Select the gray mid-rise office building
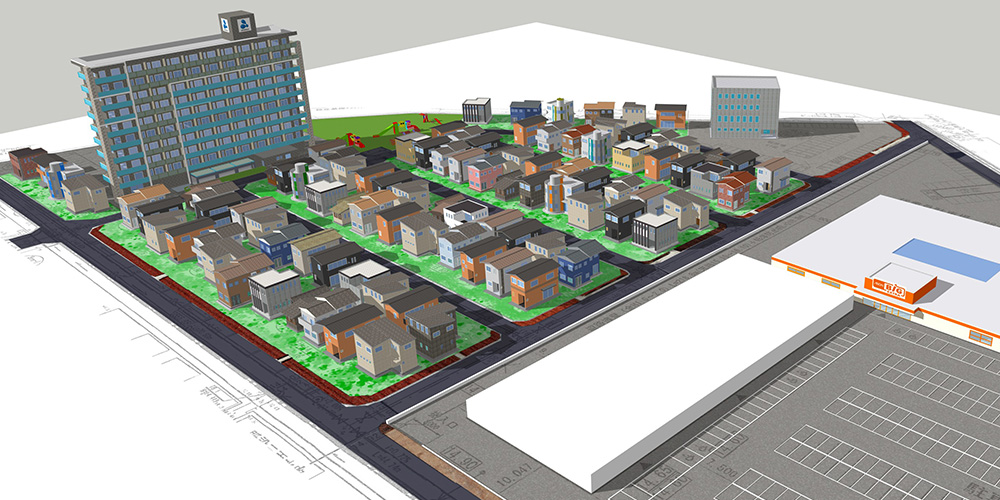Image resolution: width=1000 pixels, height=500 pixels. coord(745,106)
